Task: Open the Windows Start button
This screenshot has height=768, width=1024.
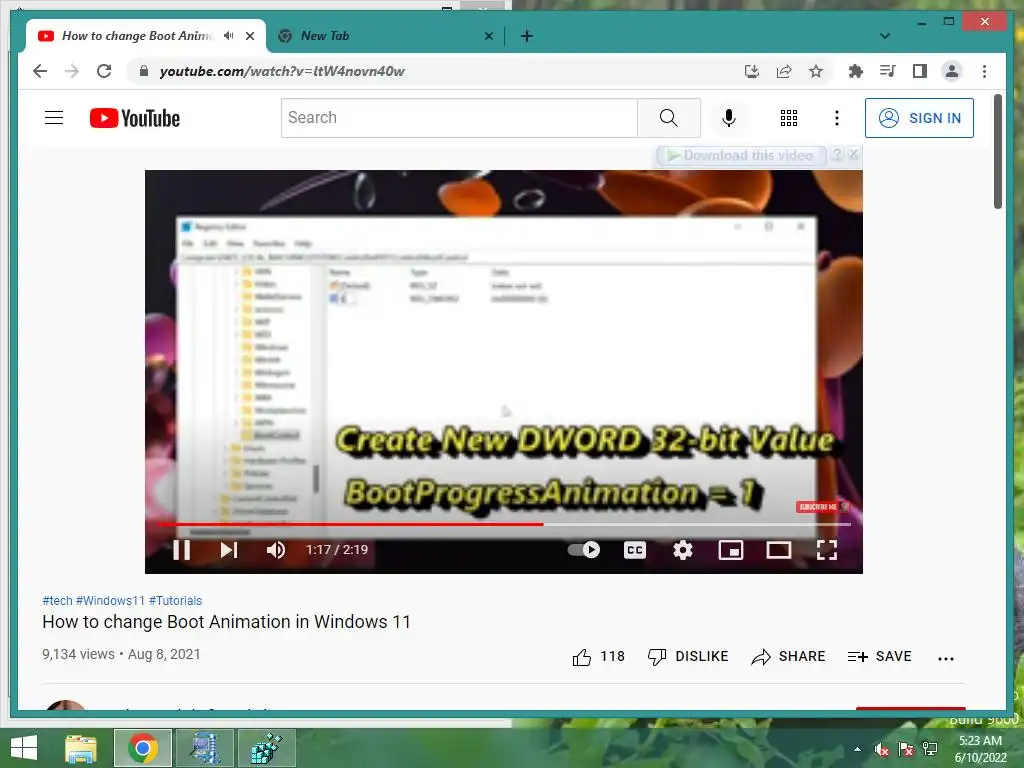Action: click(24, 748)
